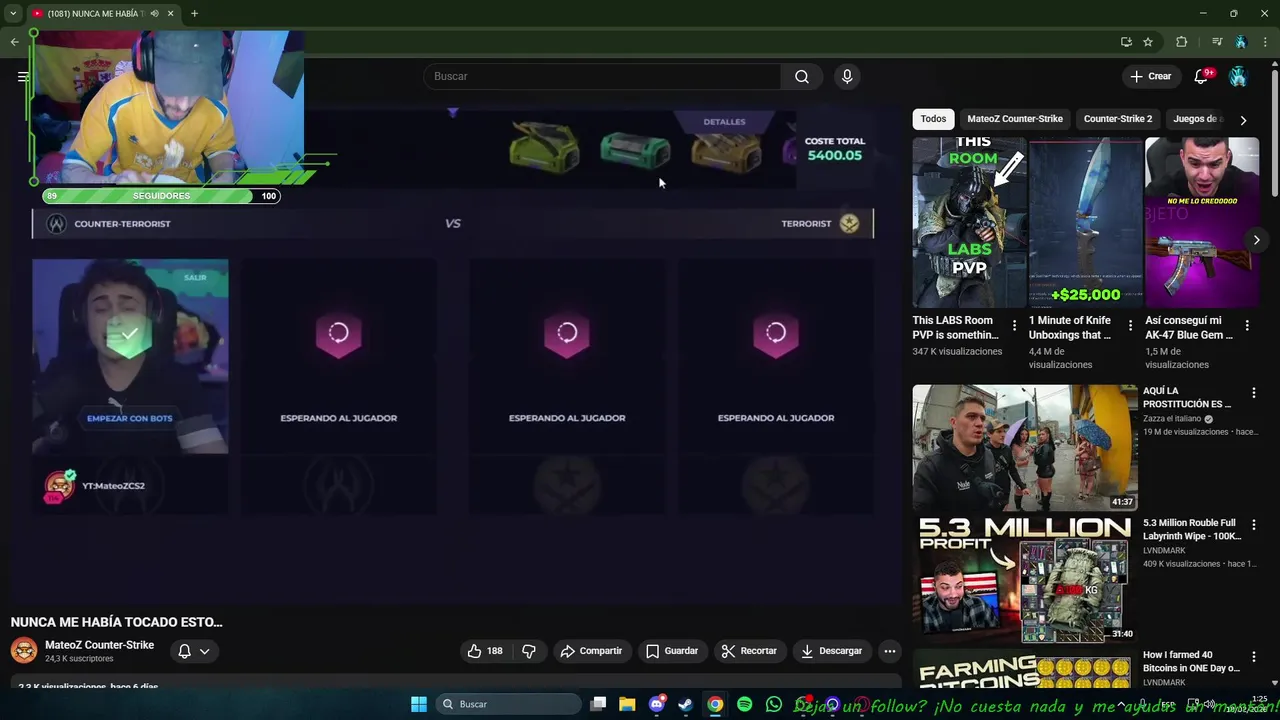Click the Windows taskbar Buscar search box

[509, 704]
